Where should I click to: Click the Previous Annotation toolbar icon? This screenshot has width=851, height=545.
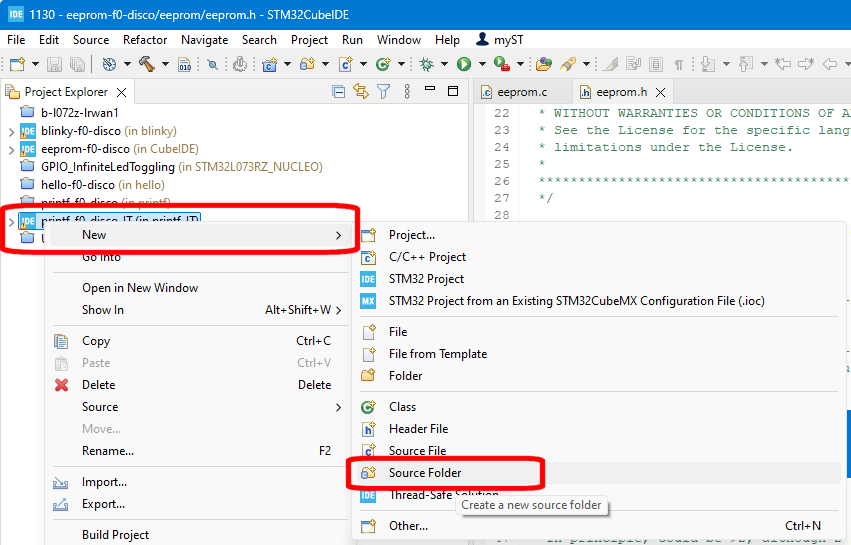[x=746, y=64]
